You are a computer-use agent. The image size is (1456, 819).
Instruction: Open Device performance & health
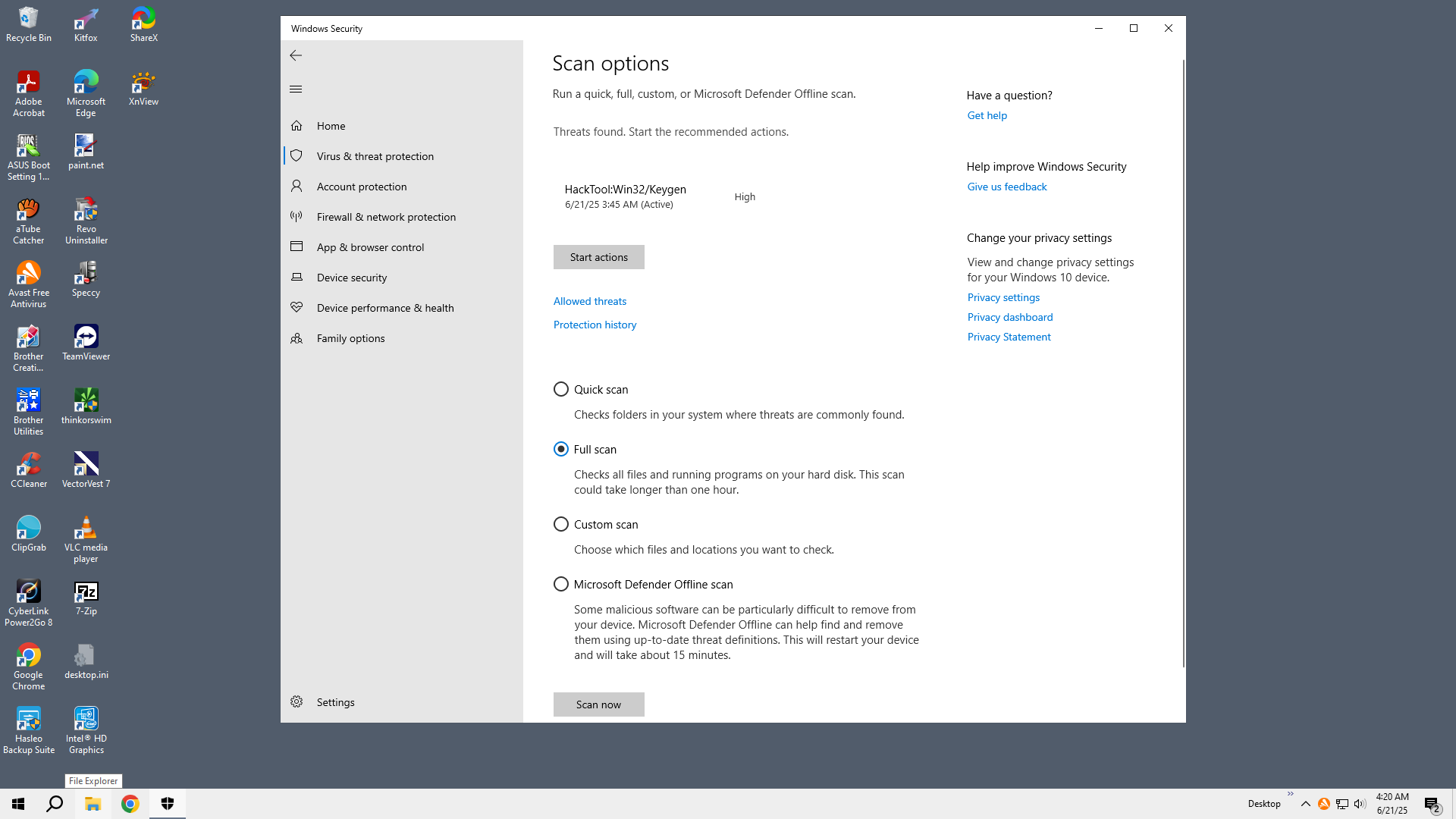(x=402, y=308)
